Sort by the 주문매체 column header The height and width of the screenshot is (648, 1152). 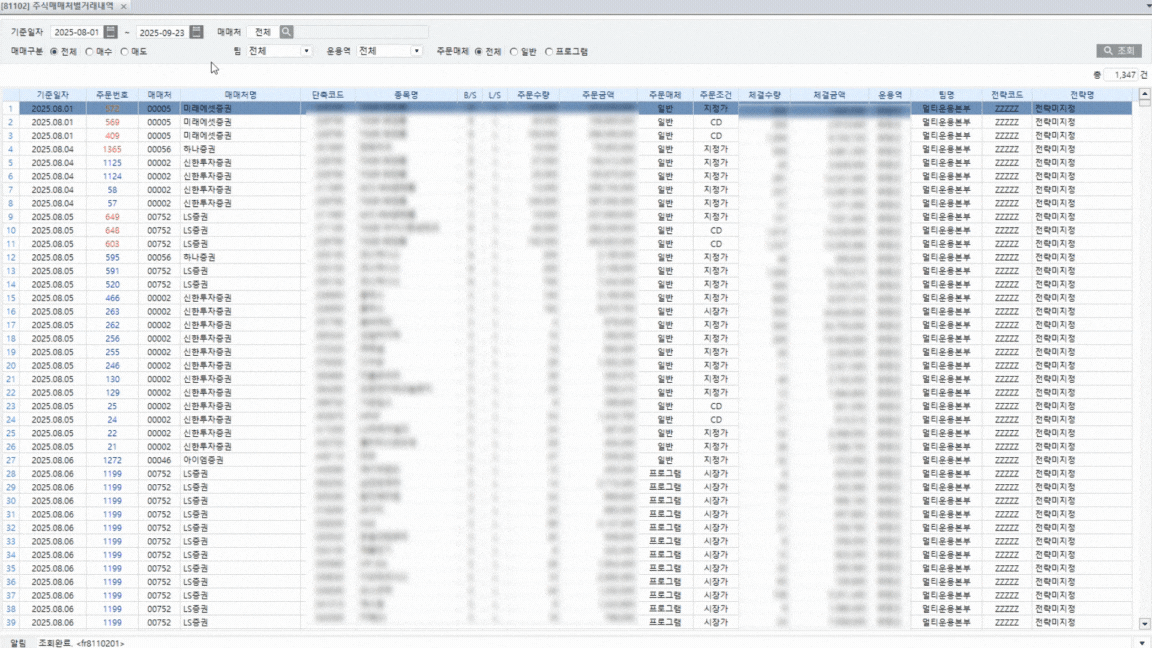click(x=665, y=95)
